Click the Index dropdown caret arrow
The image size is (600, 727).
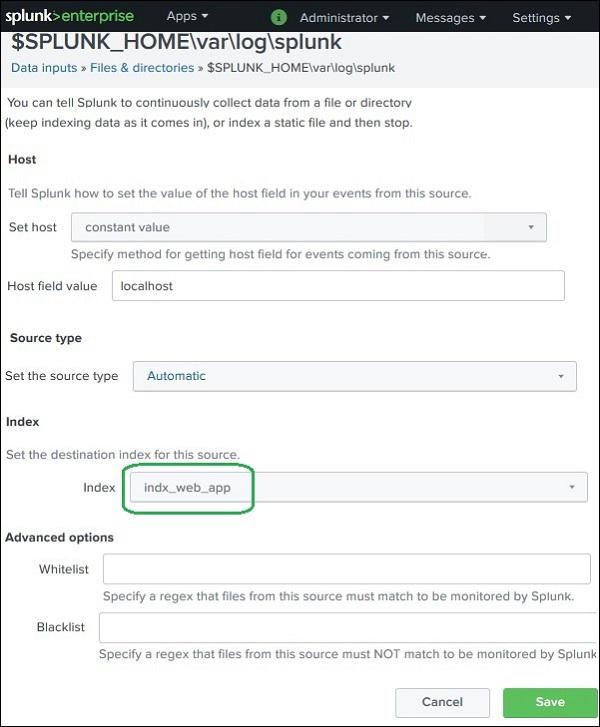pyautogui.click(x=572, y=487)
